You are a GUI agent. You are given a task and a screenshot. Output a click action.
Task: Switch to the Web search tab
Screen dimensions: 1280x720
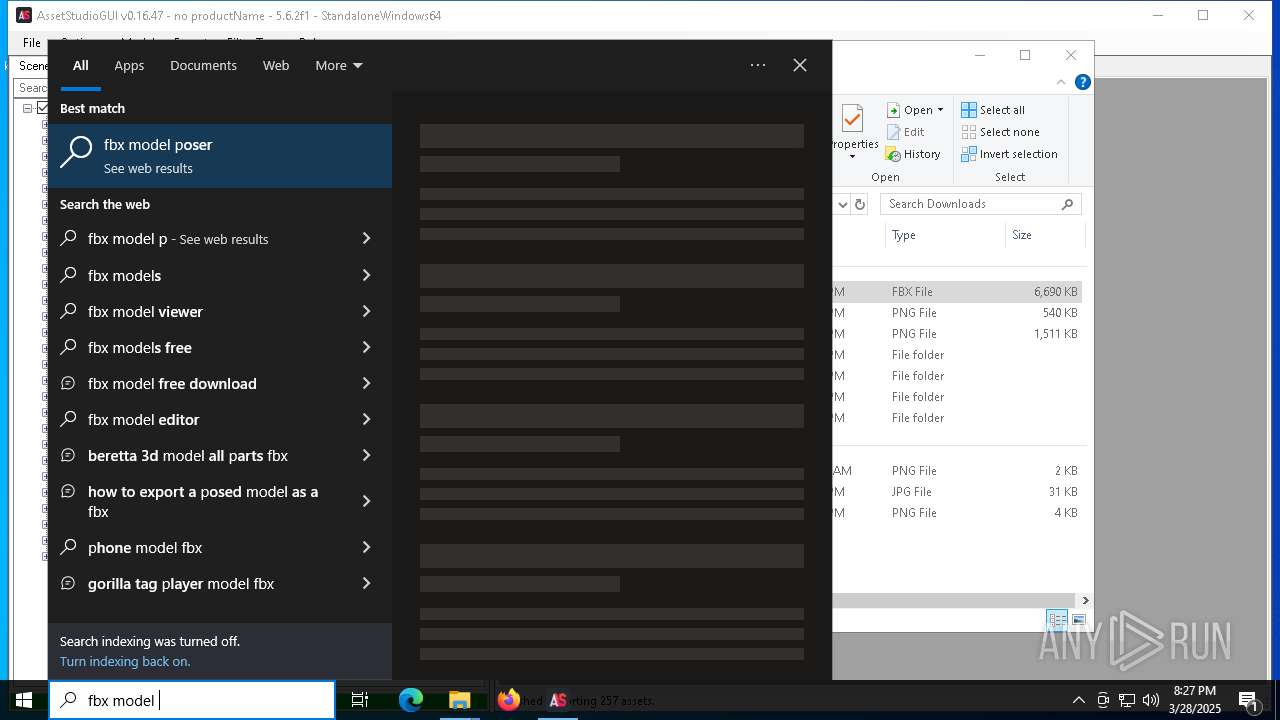(x=276, y=65)
